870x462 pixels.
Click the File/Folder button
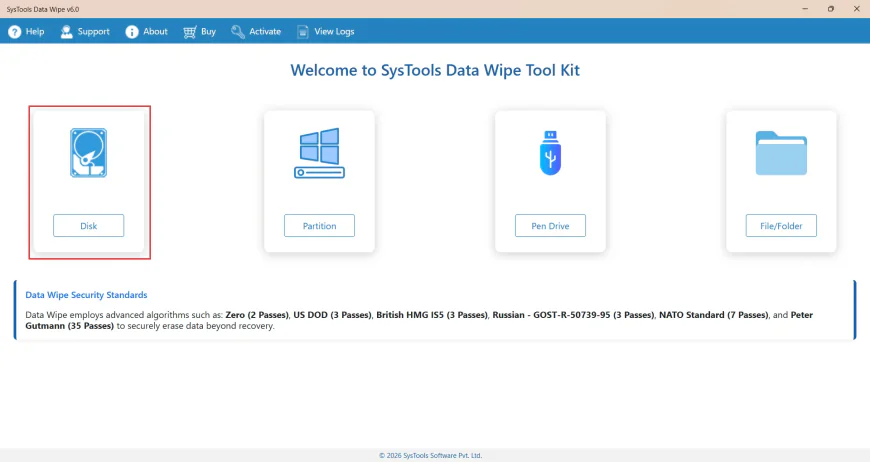coord(781,226)
